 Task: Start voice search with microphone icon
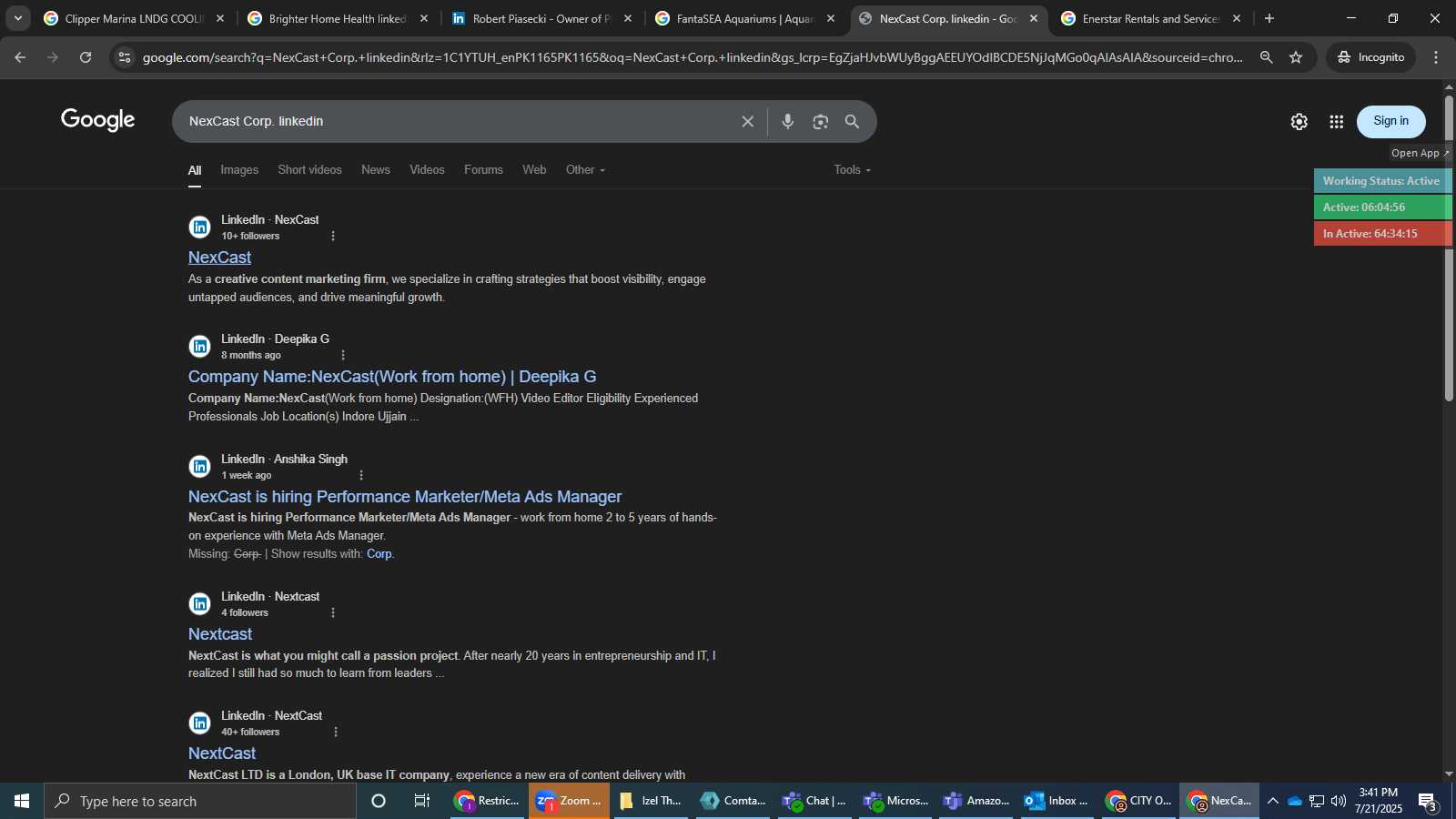788,121
